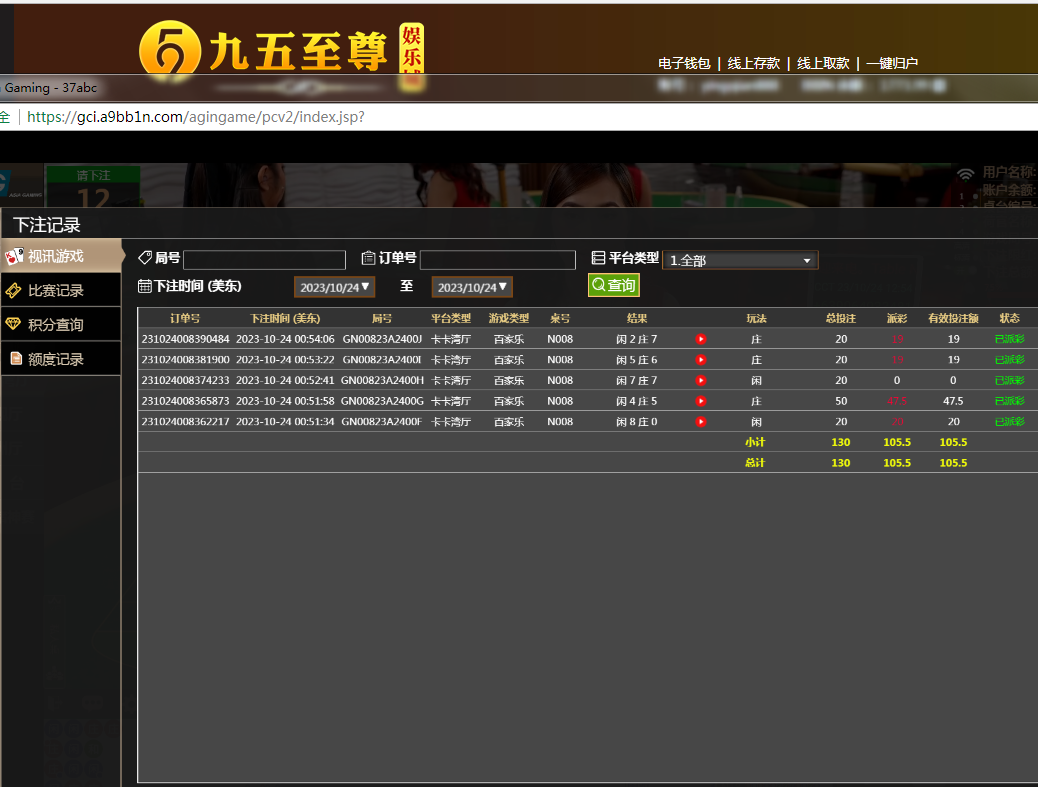Viewport: 1038px width, 787px height.
Task: Click the 比赛记录 ticket icon
Action: [13, 290]
